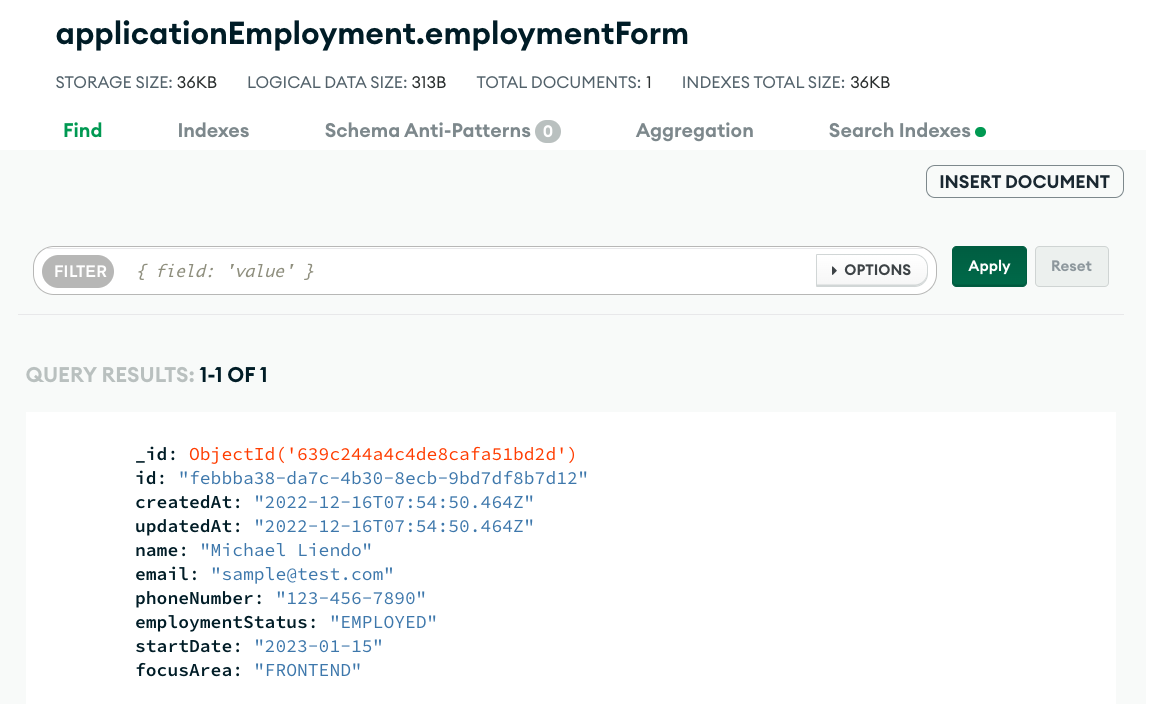Click the updatedAt timestamp value
The image size is (1174, 725).
tap(394, 526)
